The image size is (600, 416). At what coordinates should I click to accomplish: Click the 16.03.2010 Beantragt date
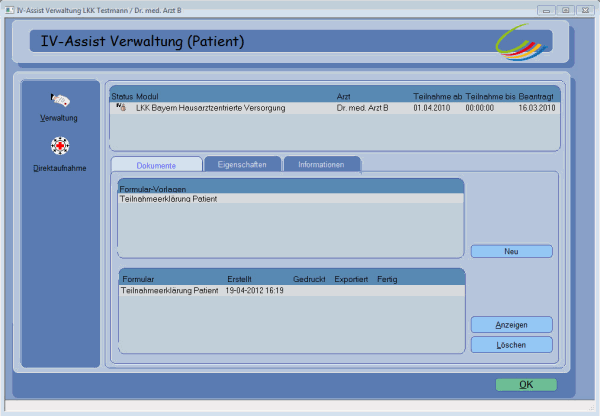coord(537,108)
